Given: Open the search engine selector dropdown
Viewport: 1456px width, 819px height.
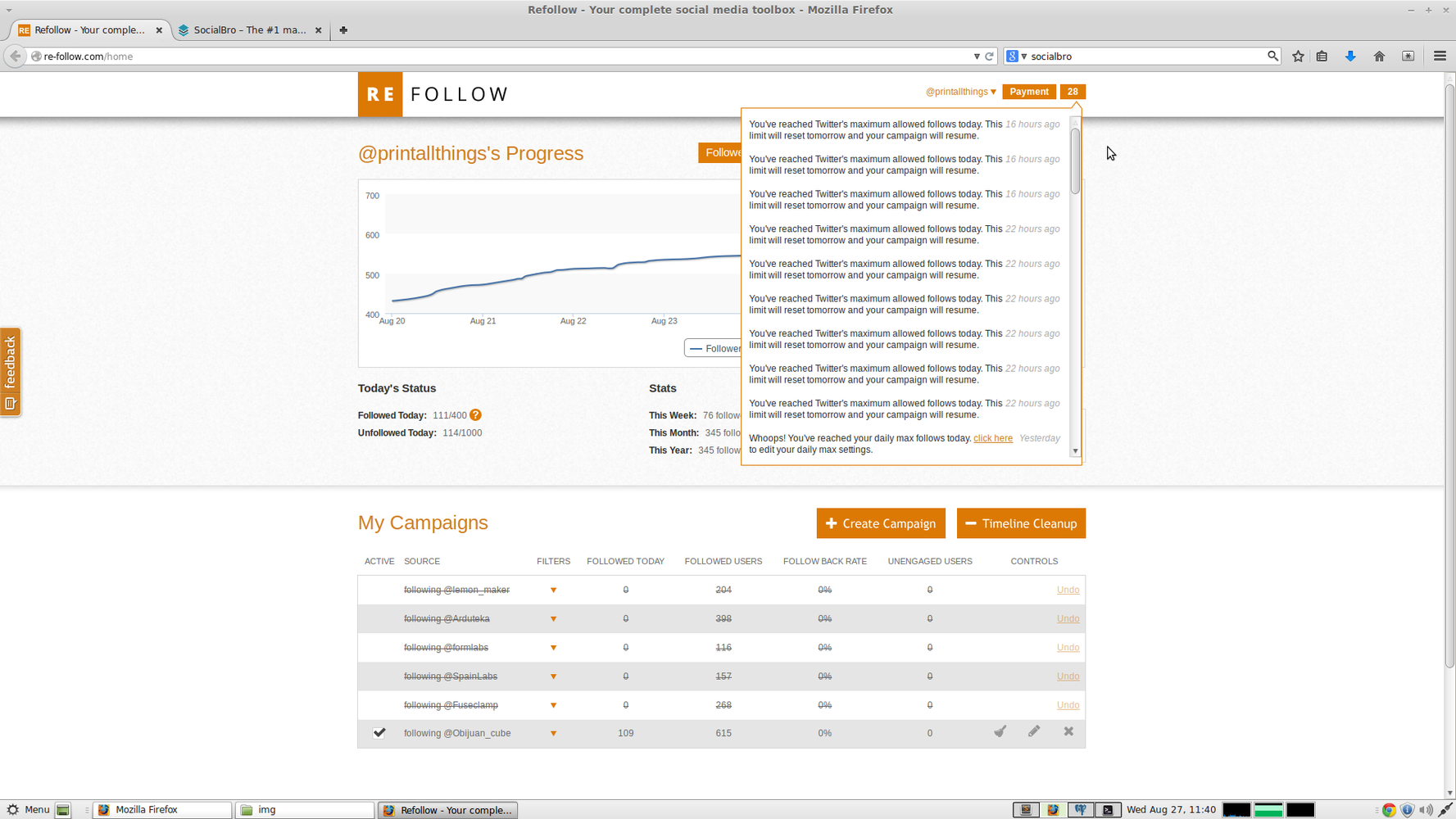Looking at the screenshot, I should (x=1017, y=57).
